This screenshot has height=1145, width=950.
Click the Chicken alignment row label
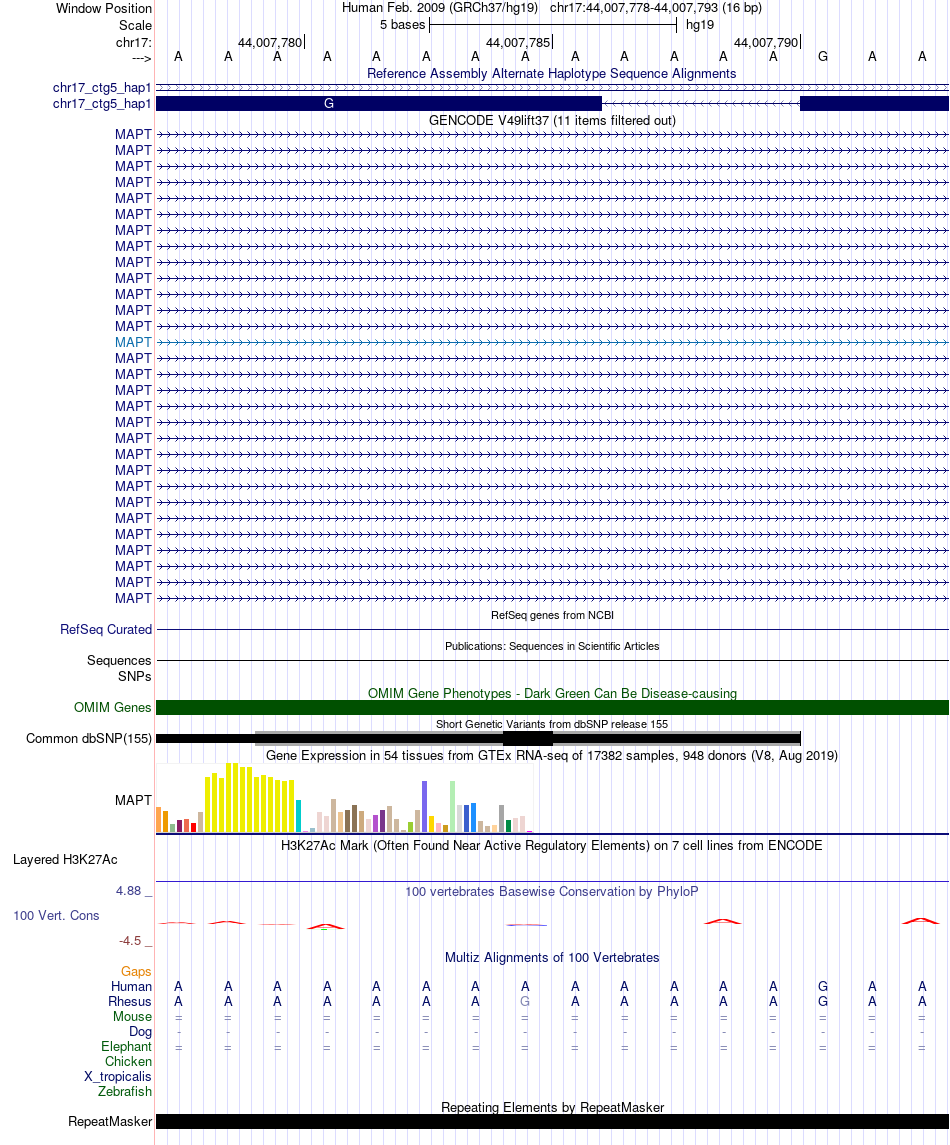pyautogui.click(x=129, y=1062)
